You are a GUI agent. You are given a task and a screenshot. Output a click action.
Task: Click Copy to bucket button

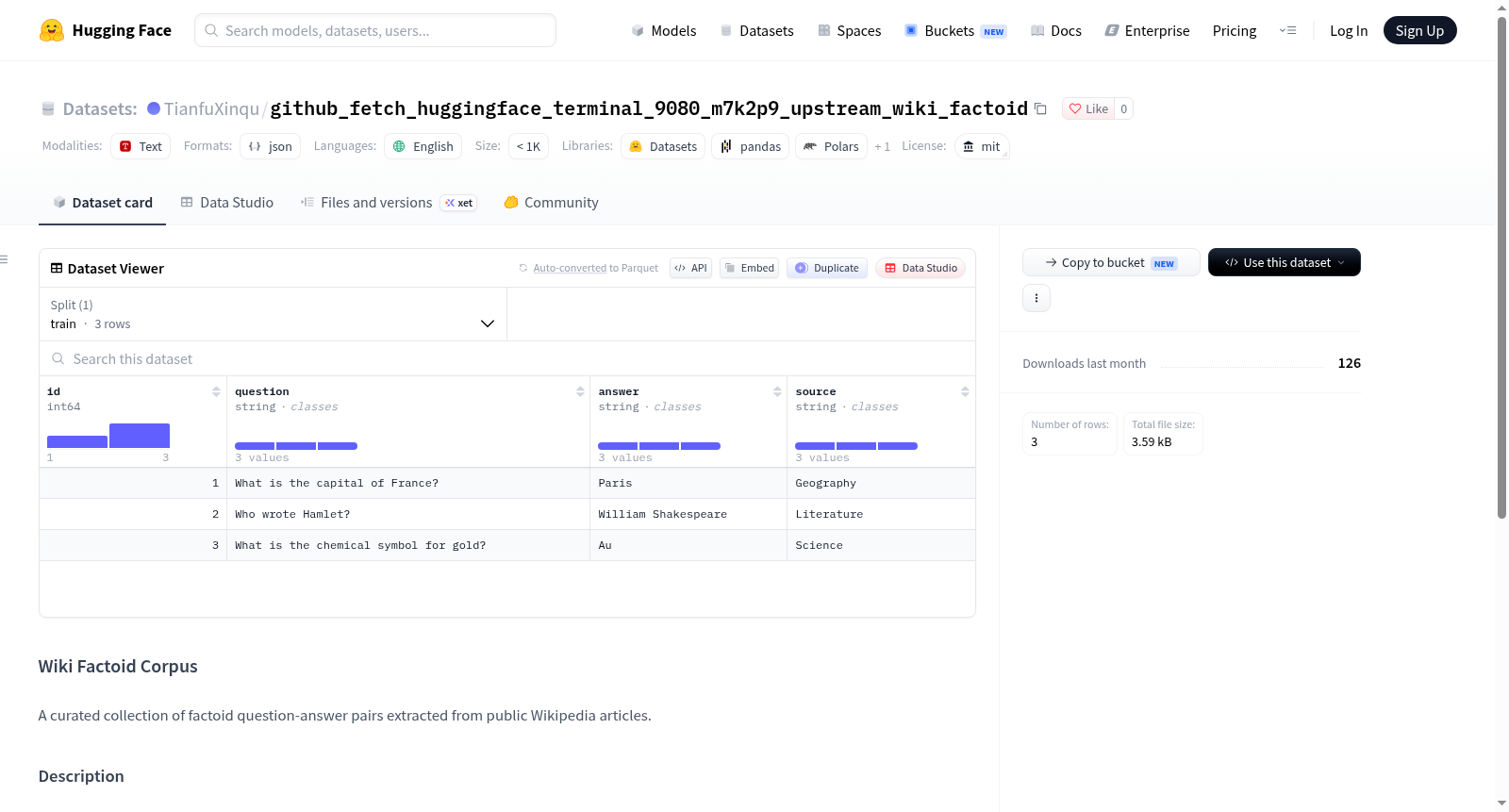(1111, 262)
